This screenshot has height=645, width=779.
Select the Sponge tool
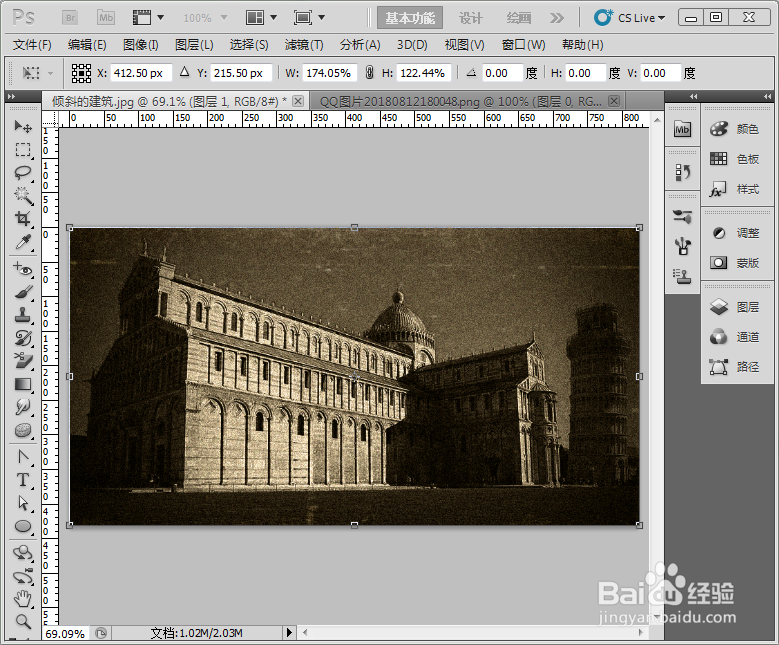click(x=23, y=430)
